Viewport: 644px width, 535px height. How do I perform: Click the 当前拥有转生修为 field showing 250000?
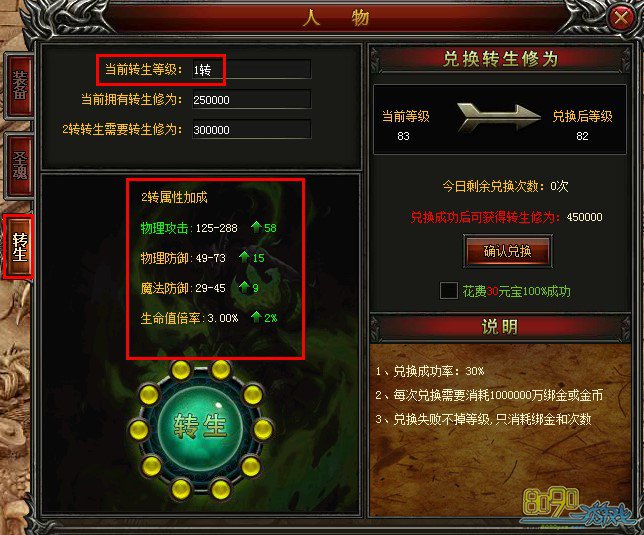[x=251, y=99]
